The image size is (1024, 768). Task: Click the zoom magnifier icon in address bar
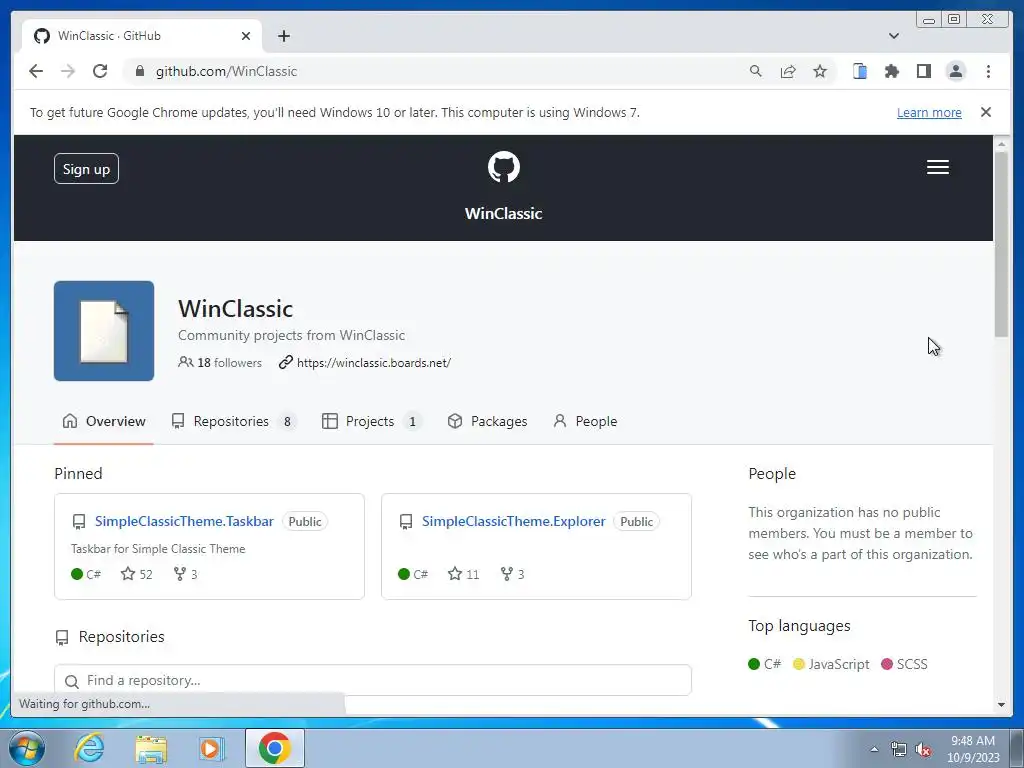coord(756,71)
